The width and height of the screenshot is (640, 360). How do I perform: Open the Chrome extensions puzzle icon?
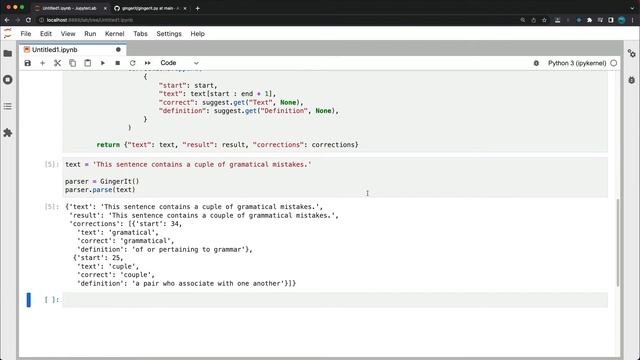tap(589, 20)
